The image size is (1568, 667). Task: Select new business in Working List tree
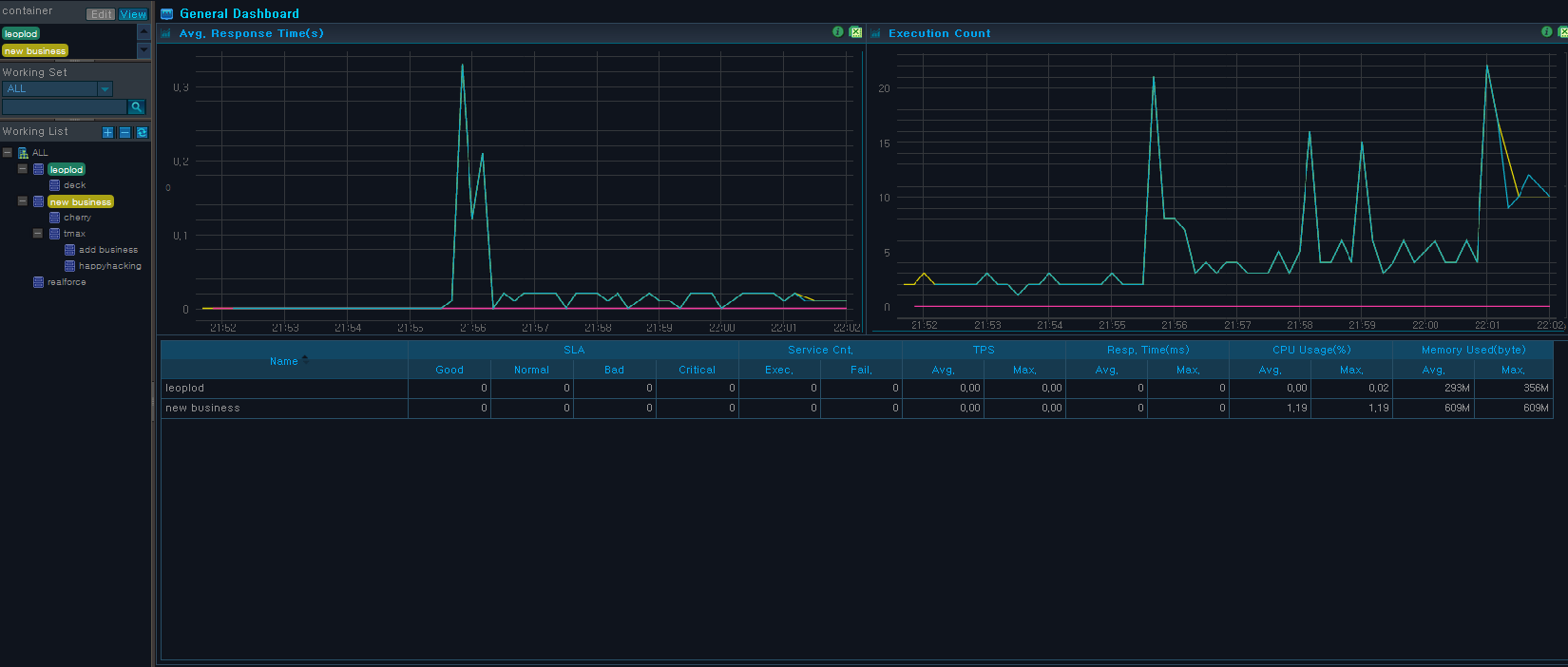81,201
